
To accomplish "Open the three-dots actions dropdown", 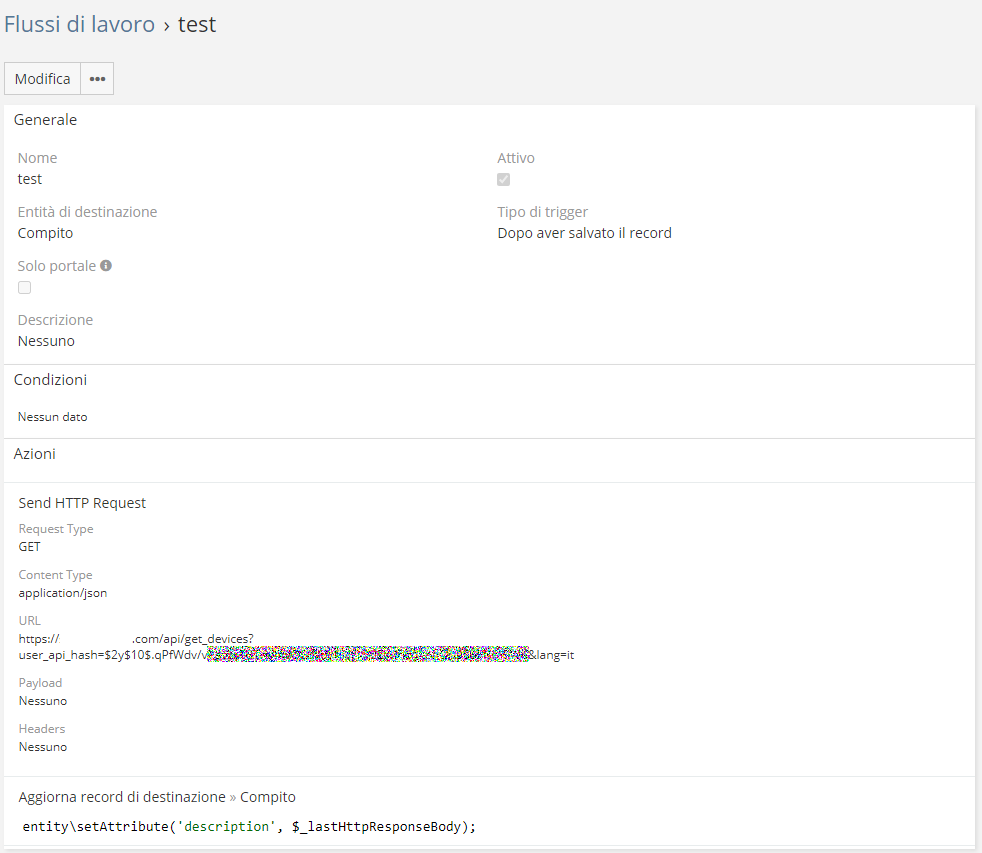I will tap(97, 79).
